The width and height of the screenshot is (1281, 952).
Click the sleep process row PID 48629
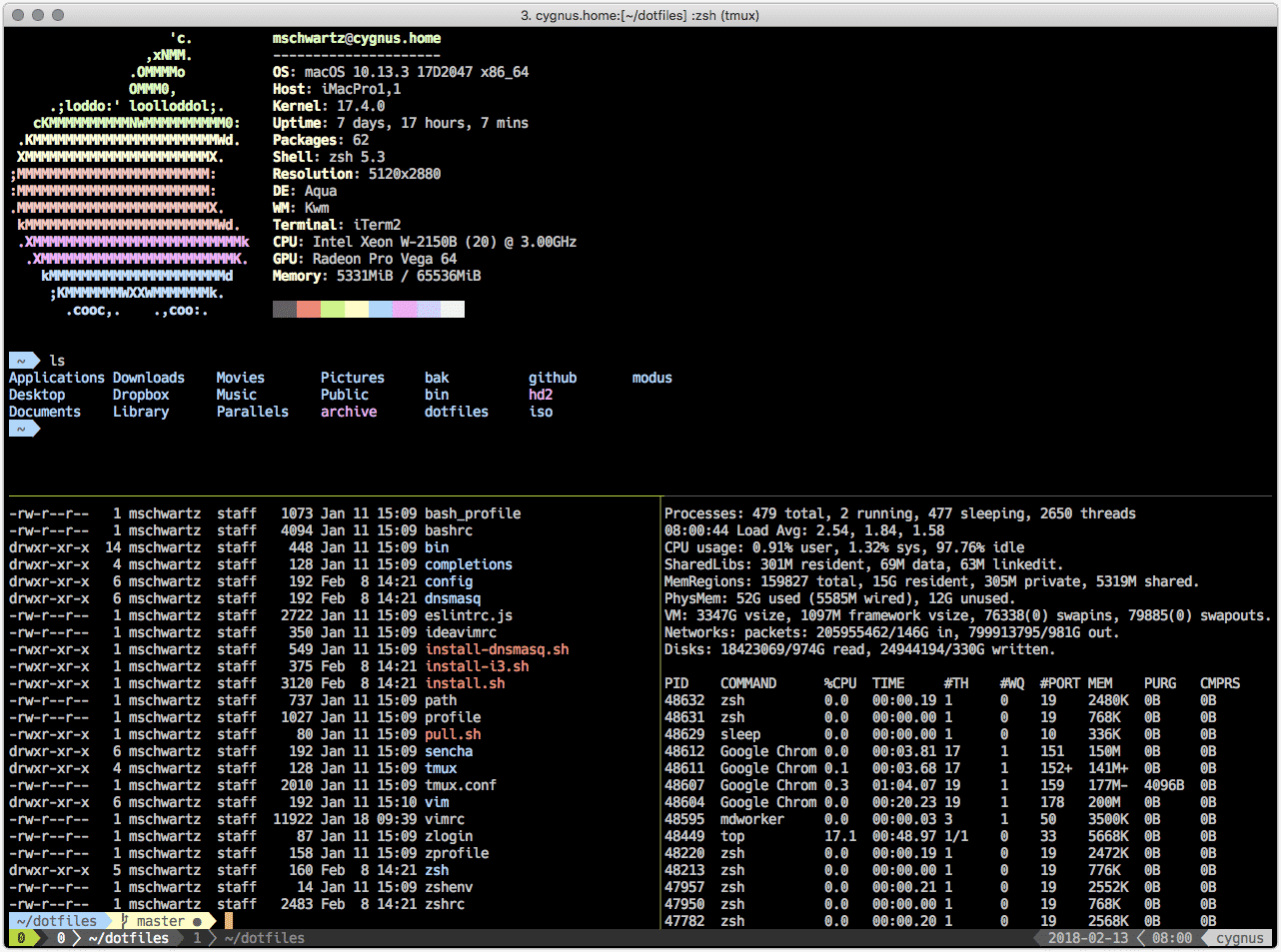(940, 734)
